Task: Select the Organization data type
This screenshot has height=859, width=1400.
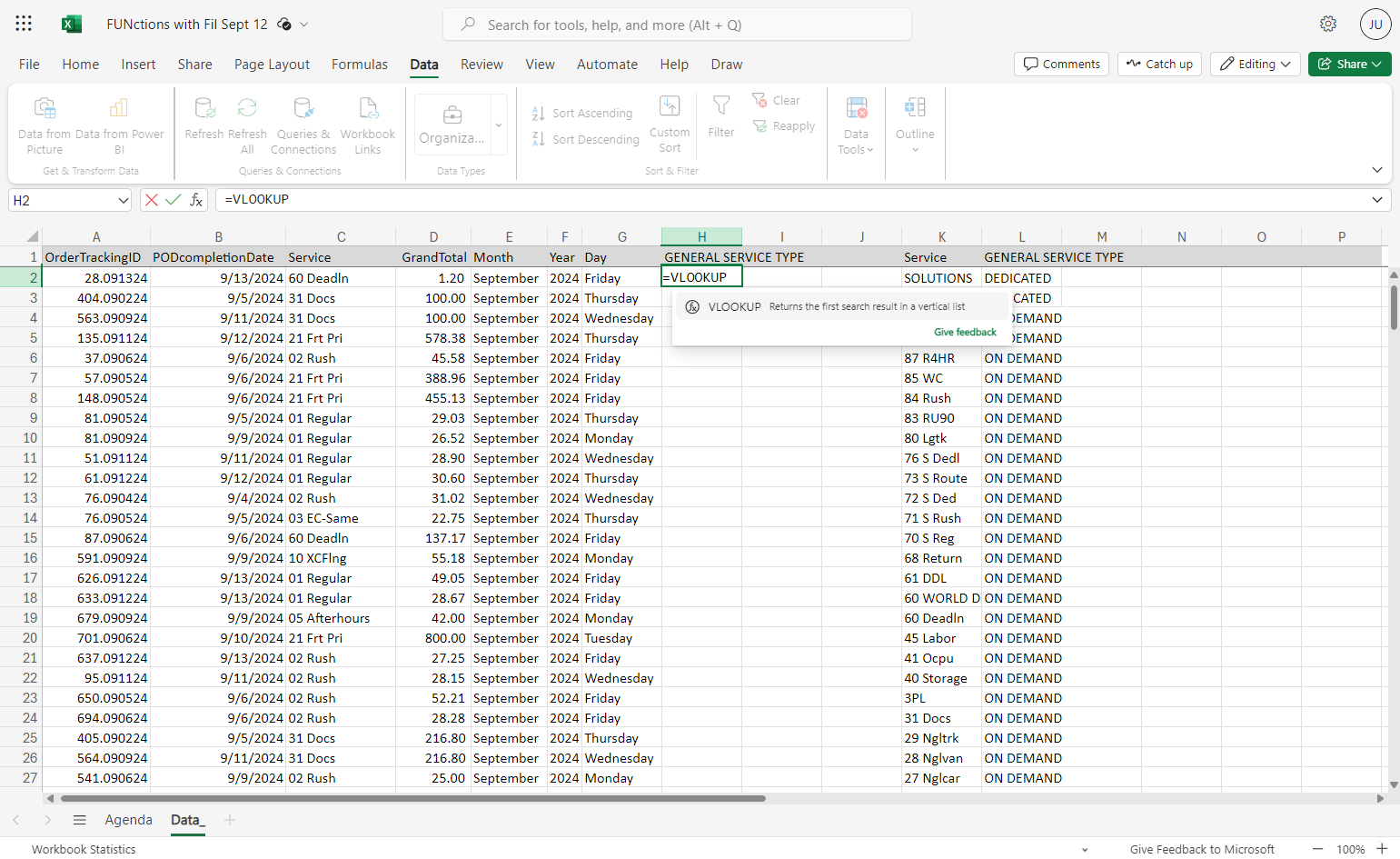Action: pyautogui.click(x=452, y=125)
